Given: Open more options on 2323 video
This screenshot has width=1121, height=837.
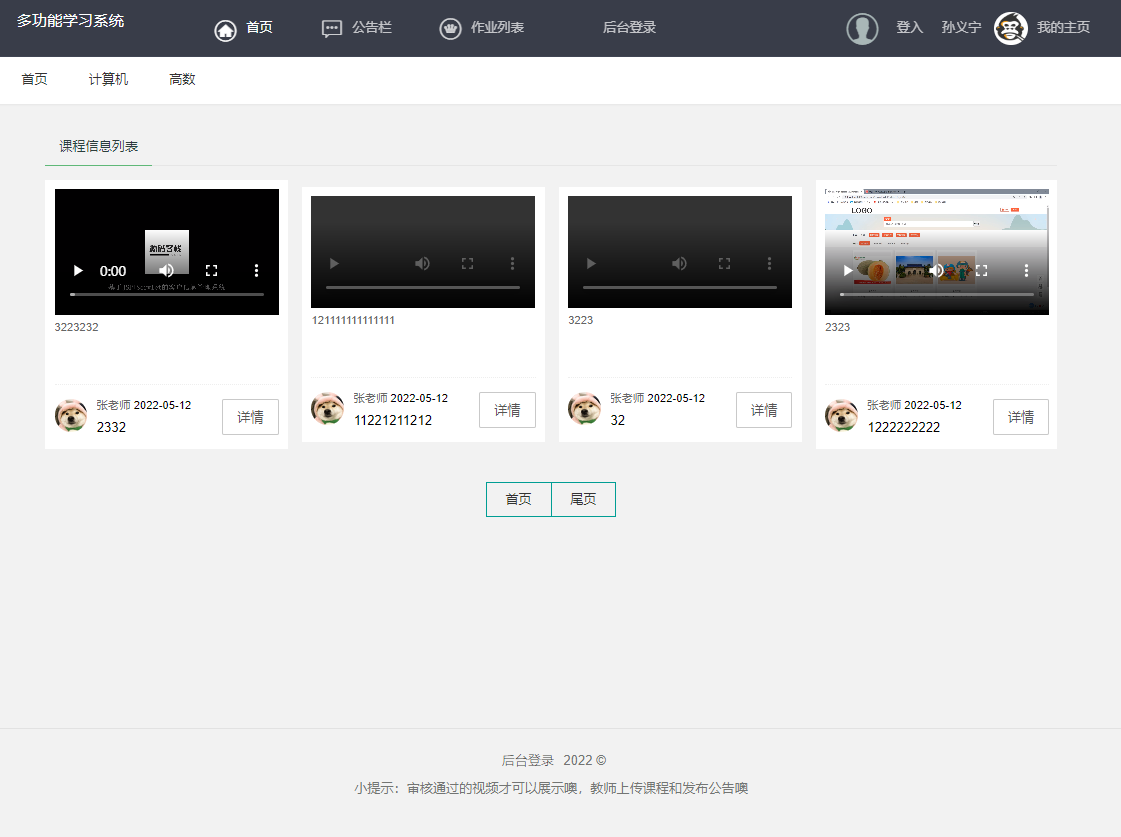Looking at the screenshot, I should click(x=1027, y=270).
